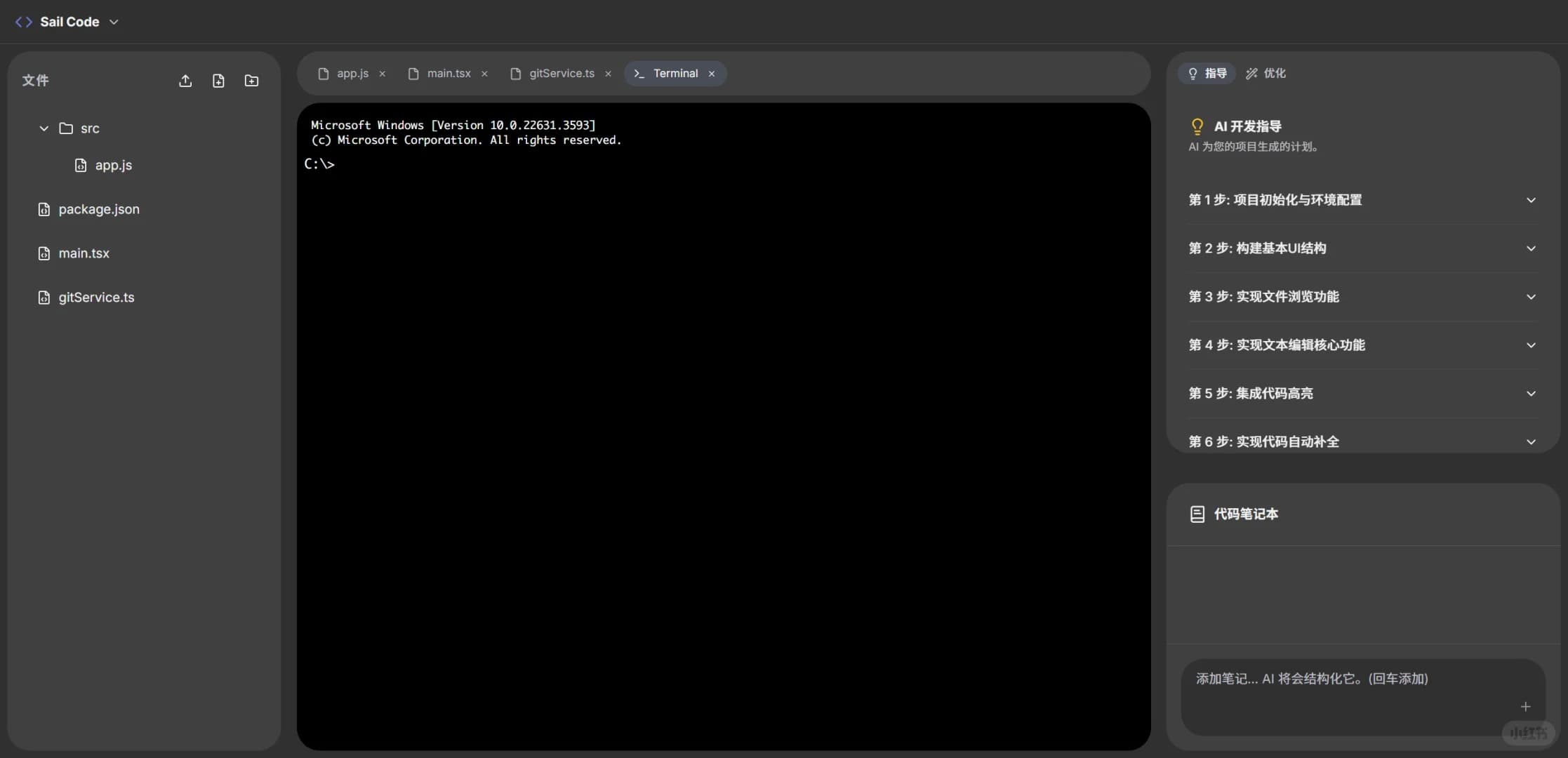
Task: Expand 第 6 步: 实现代码自动补全
Action: point(1362,442)
